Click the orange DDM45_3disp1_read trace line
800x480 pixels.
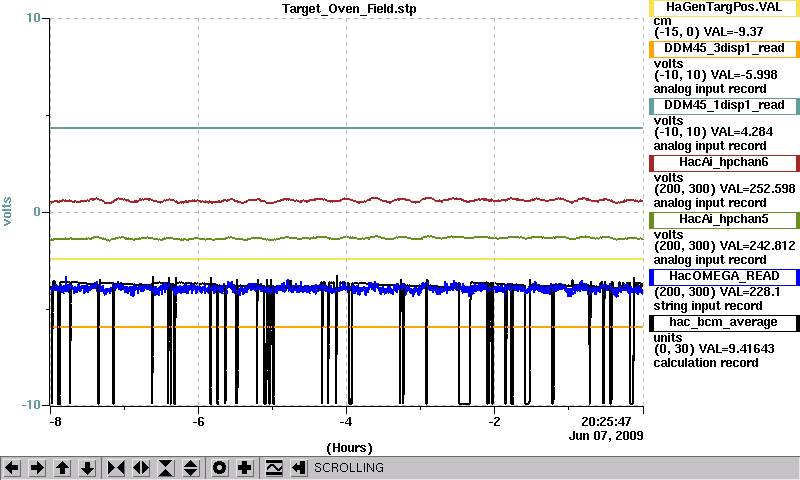(x=347, y=327)
